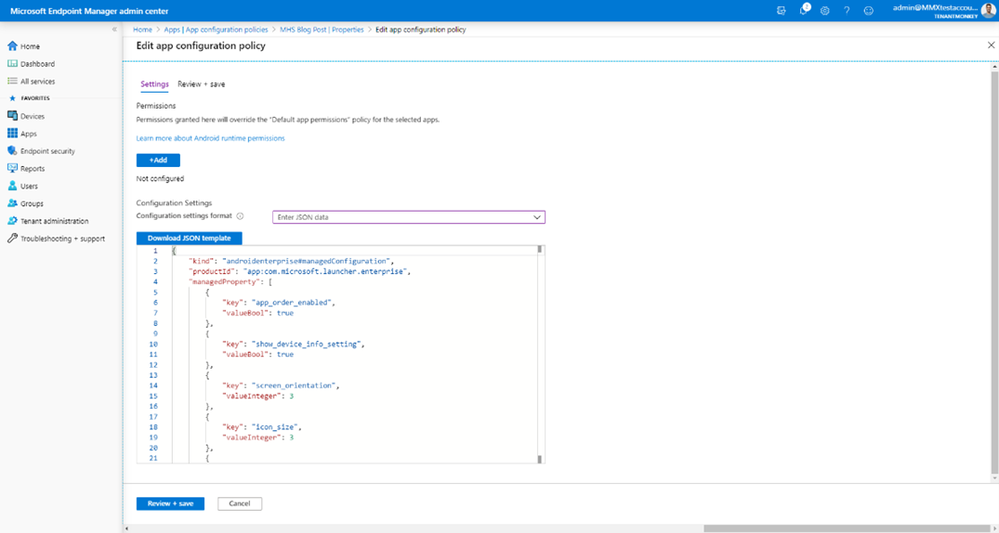The image size is (999, 533).
Task: Select the Settings tab
Action: (x=154, y=84)
